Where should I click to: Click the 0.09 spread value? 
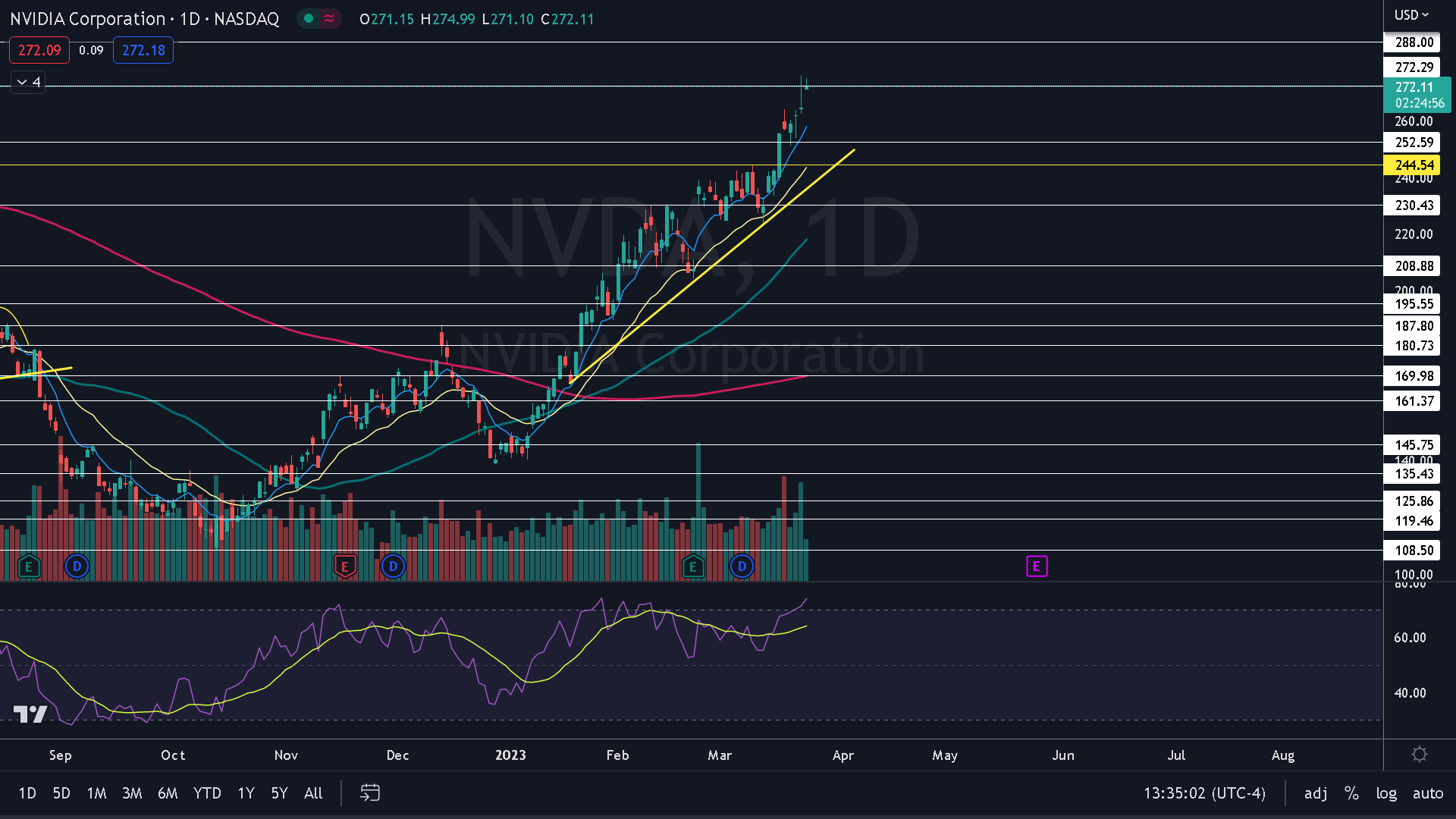point(91,50)
